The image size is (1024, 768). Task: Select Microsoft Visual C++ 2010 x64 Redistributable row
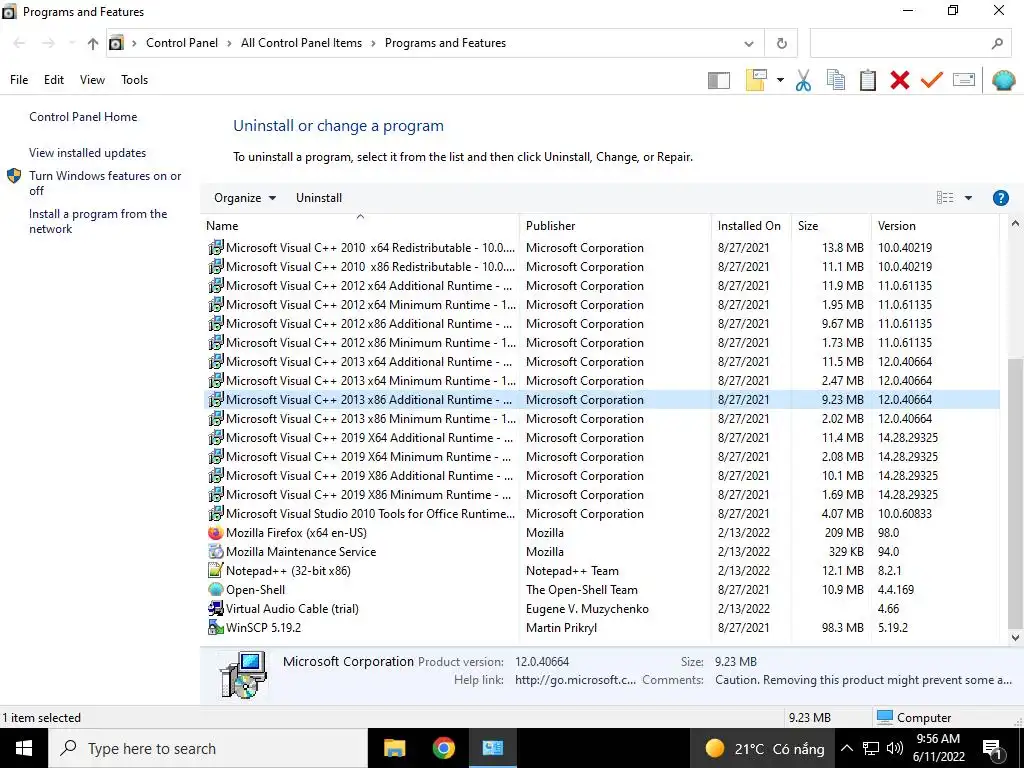coord(602,248)
